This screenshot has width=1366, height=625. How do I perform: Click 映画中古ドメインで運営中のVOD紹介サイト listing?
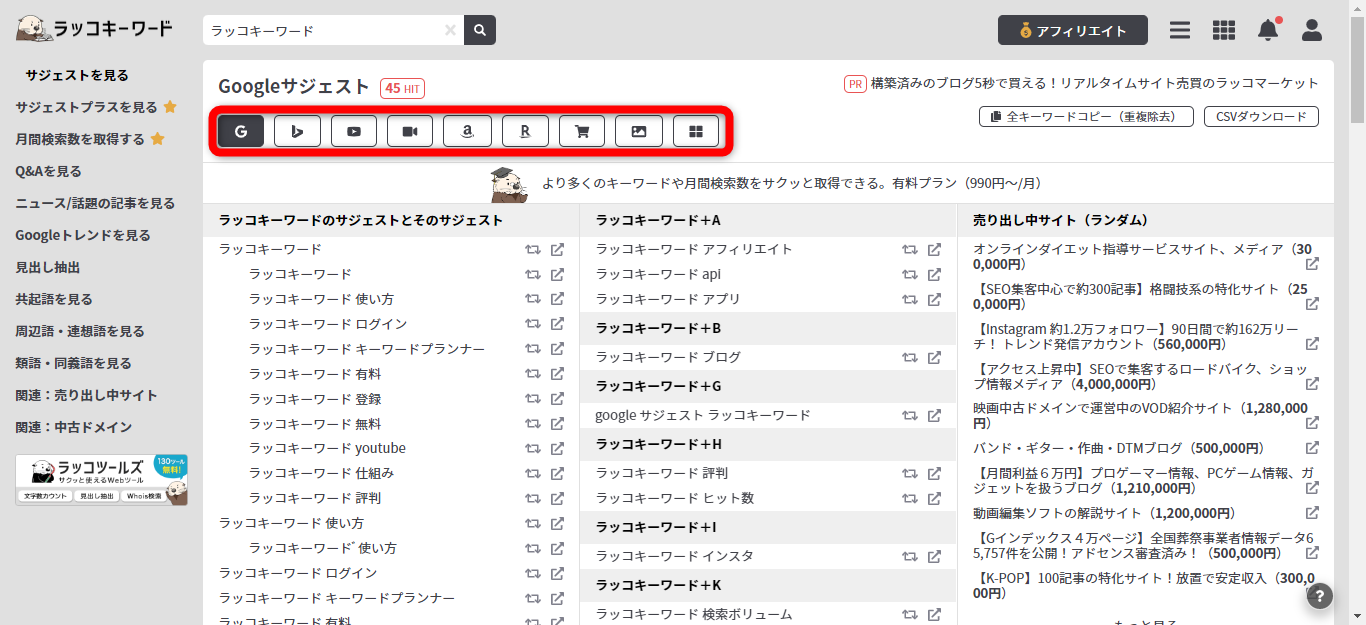click(1140, 416)
